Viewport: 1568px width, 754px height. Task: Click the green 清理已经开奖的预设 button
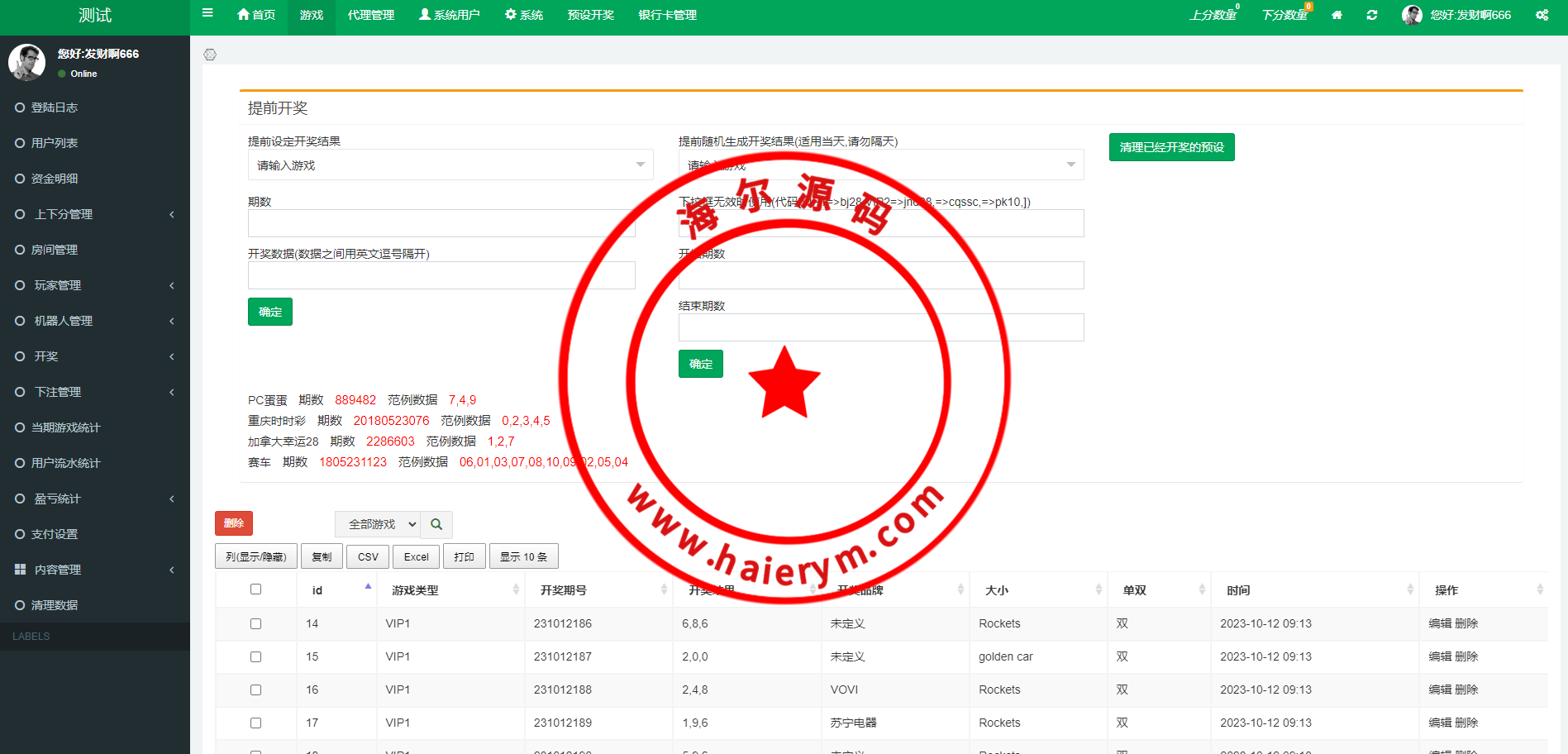[1171, 147]
